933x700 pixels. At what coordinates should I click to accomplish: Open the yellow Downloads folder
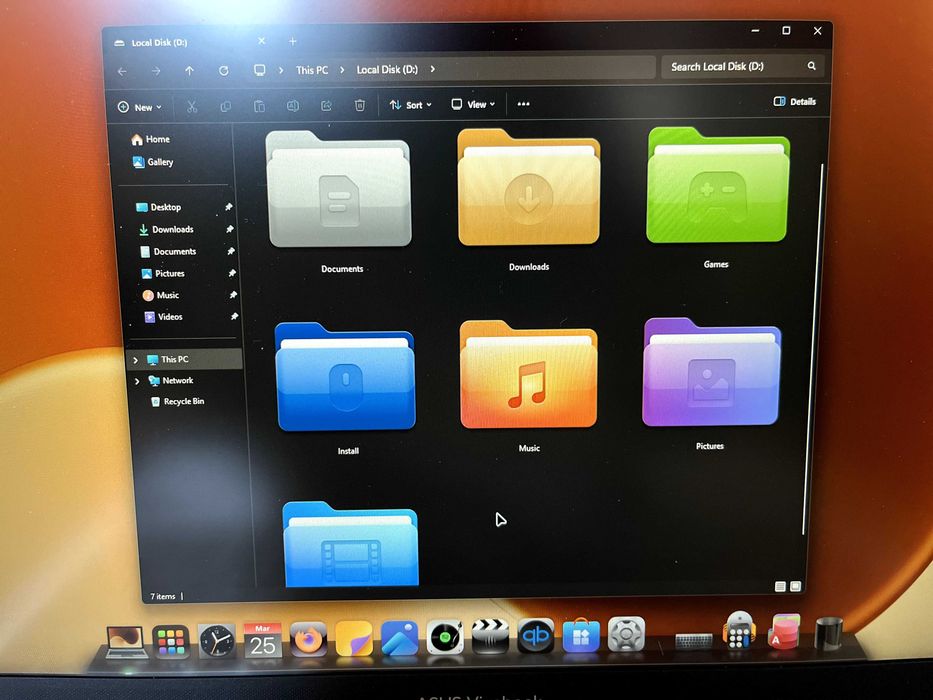pos(528,187)
